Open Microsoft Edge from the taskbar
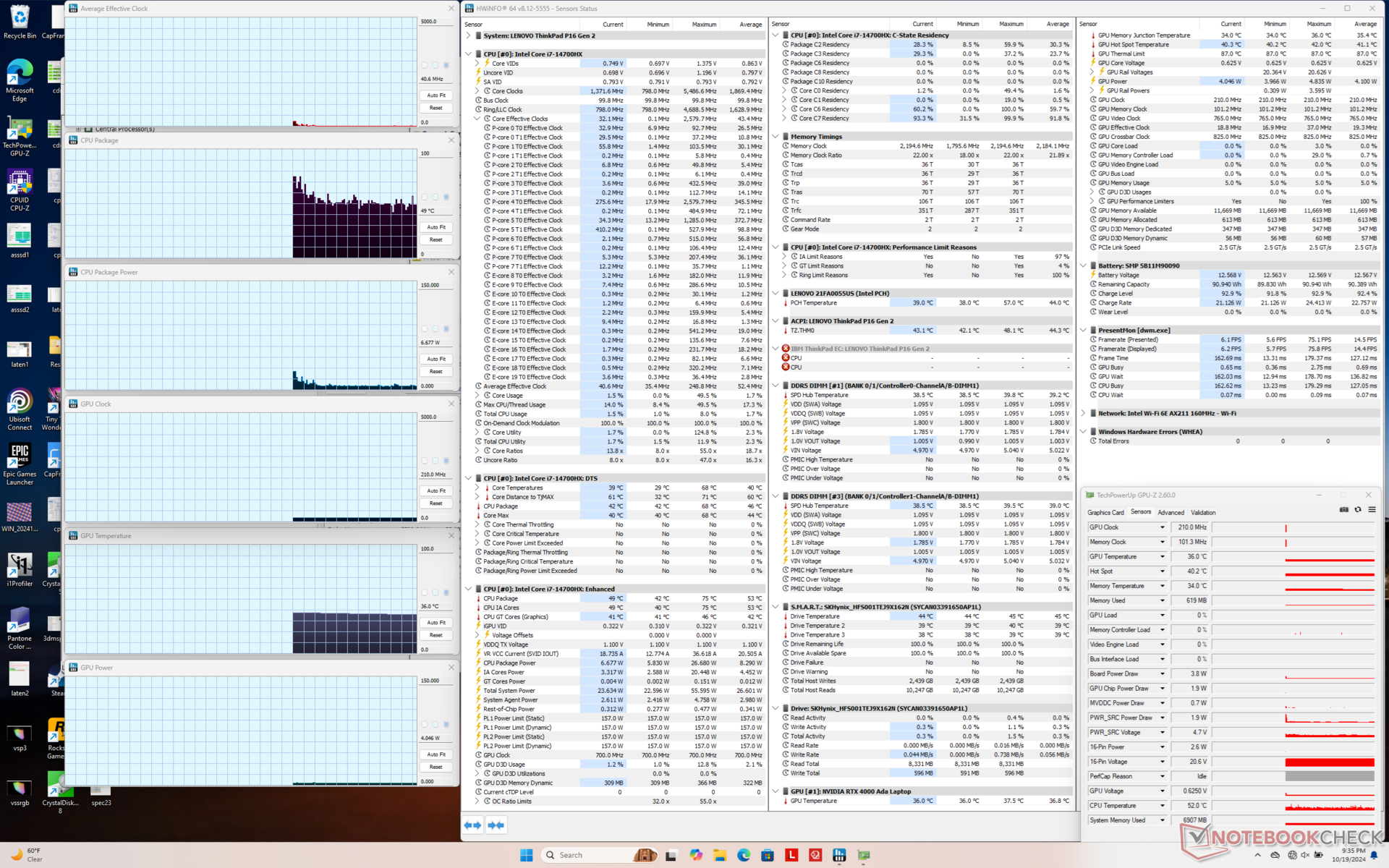 tap(744, 855)
